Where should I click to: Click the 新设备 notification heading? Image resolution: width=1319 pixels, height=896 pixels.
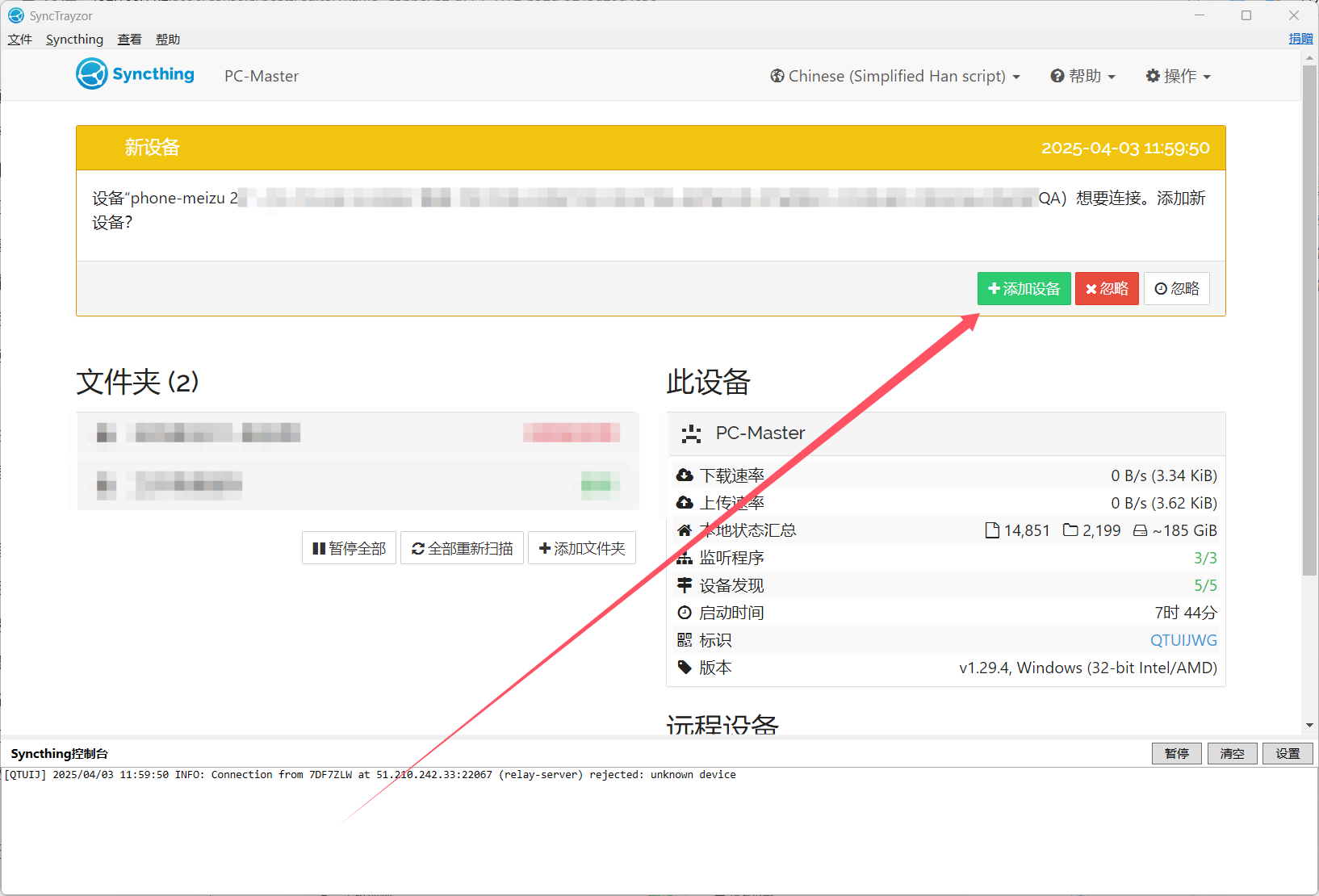tap(152, 148)
